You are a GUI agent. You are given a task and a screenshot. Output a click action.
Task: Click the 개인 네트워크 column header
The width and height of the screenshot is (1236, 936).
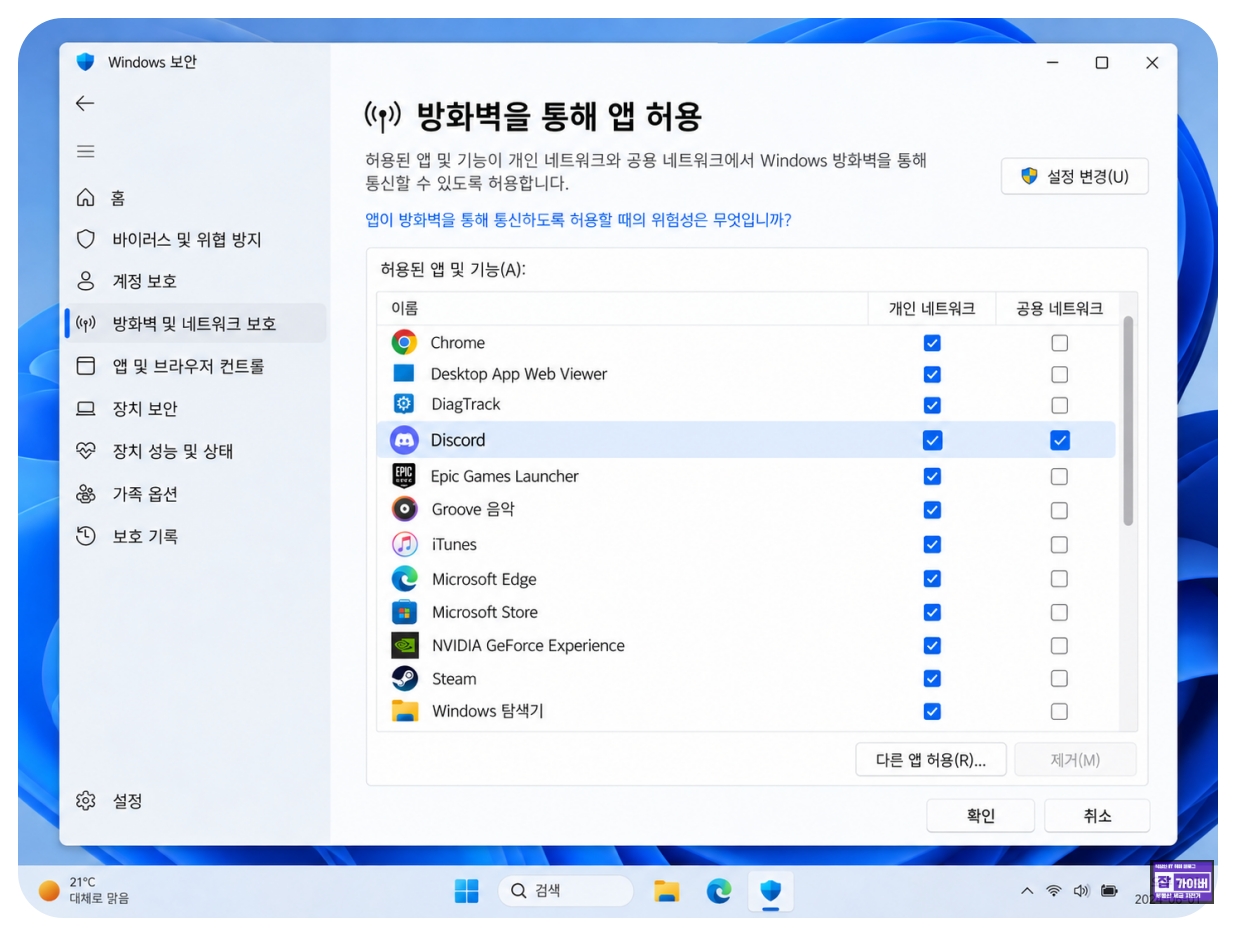coord(932,308)
